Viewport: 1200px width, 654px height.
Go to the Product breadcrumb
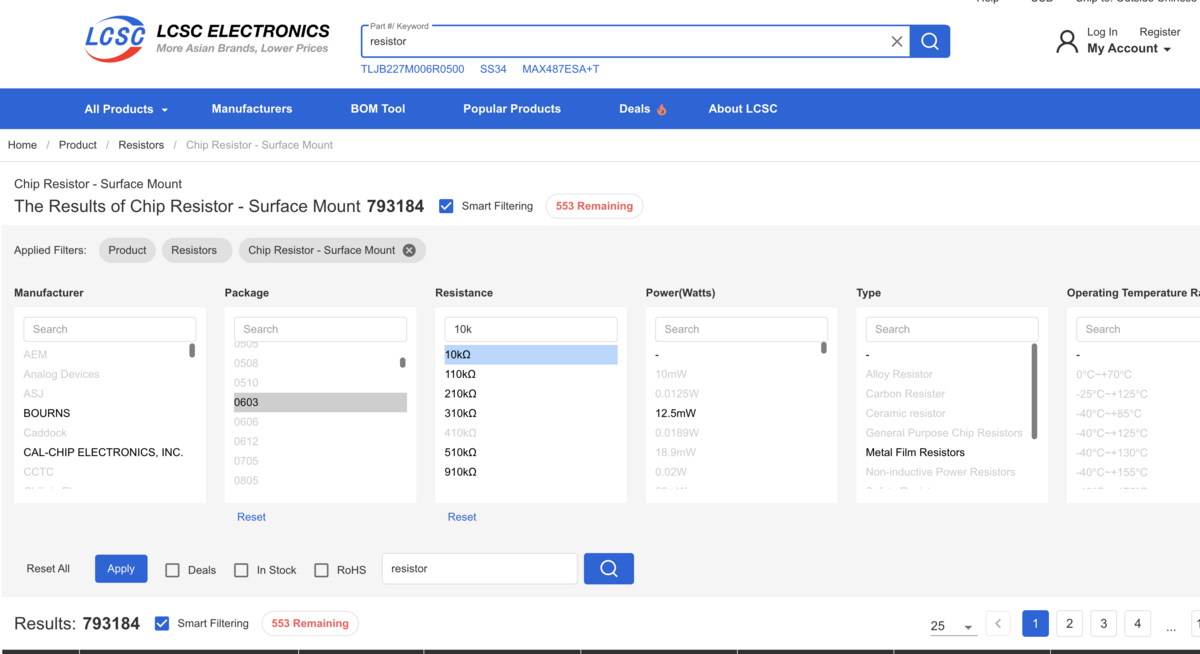(x=78, y=145)
